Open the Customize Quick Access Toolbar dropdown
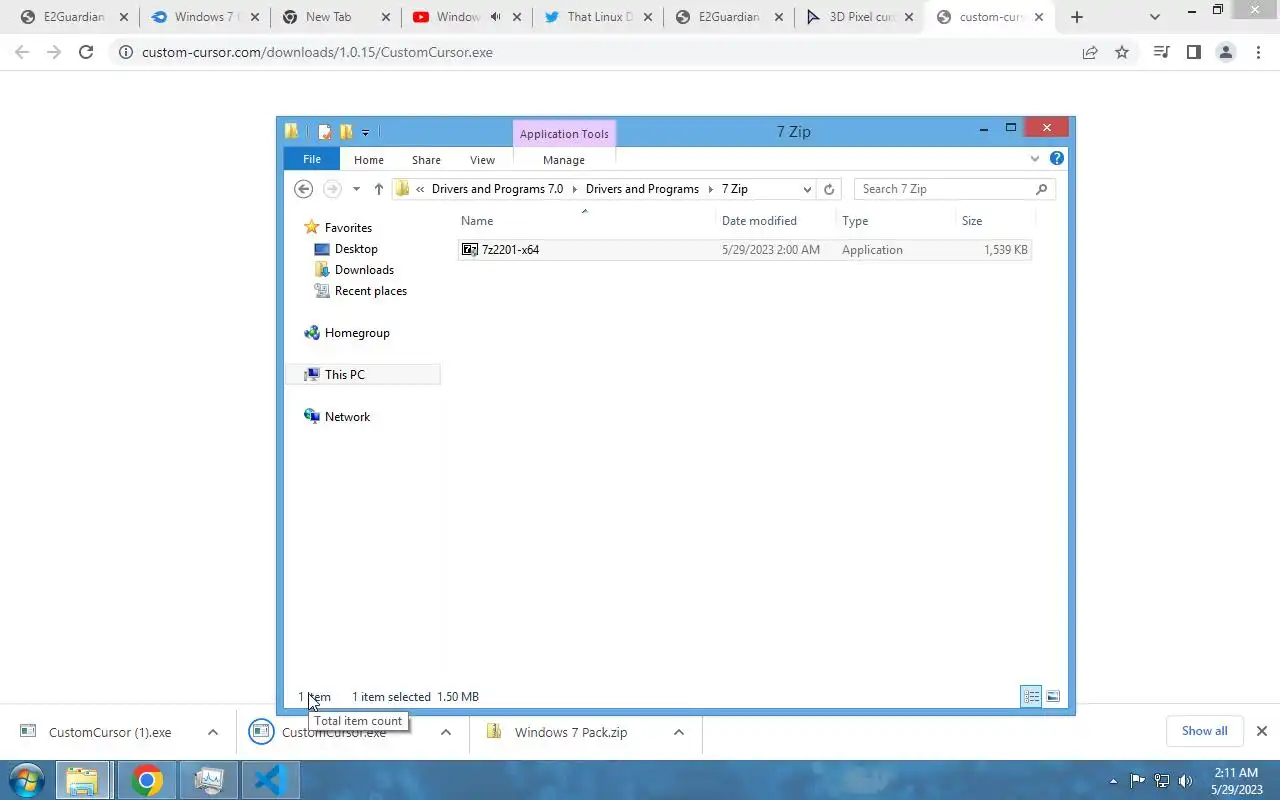1280x800 pixels. [365, 132]
